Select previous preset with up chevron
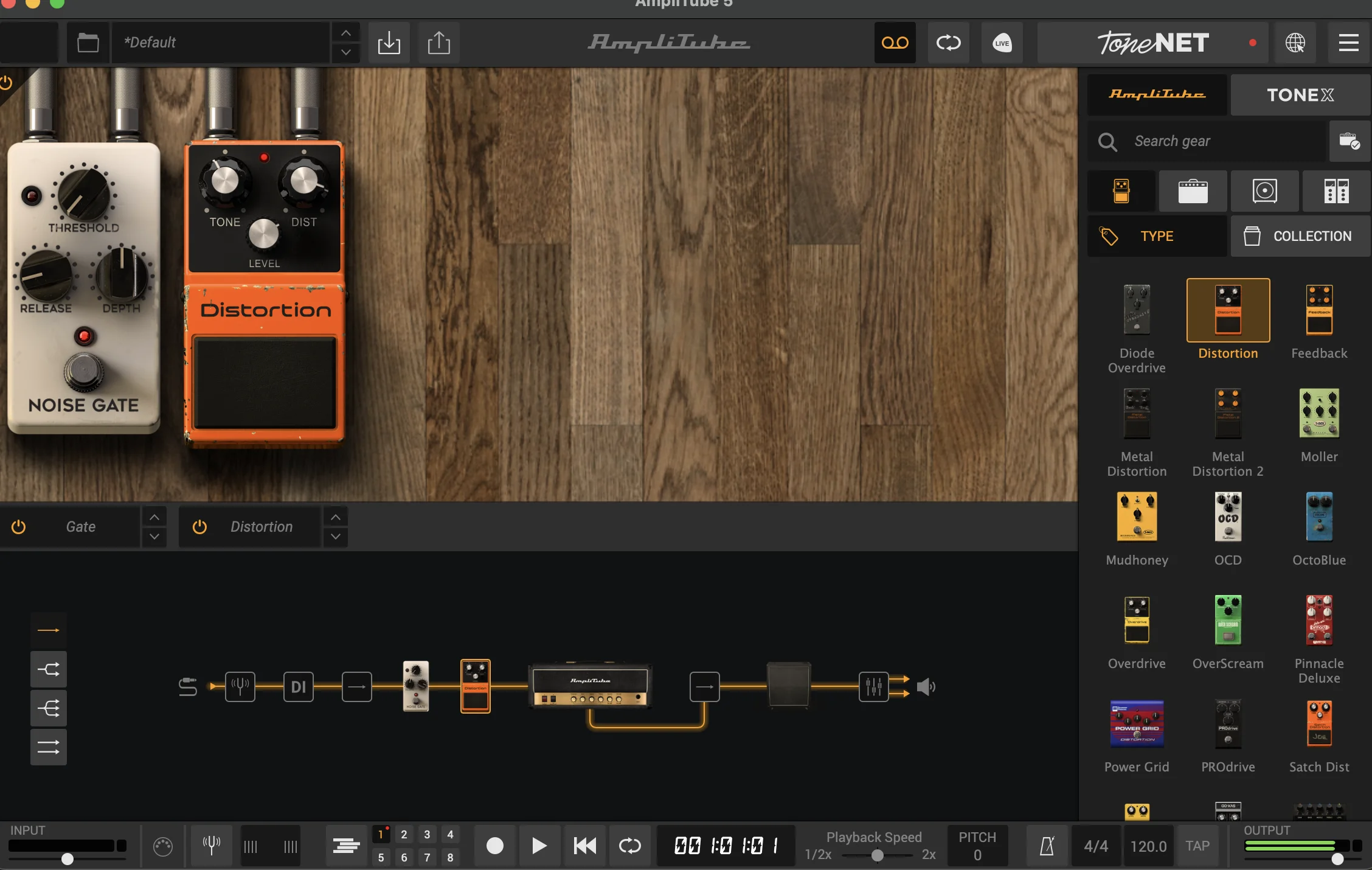Screen dimensions: 1372x870 345,33
